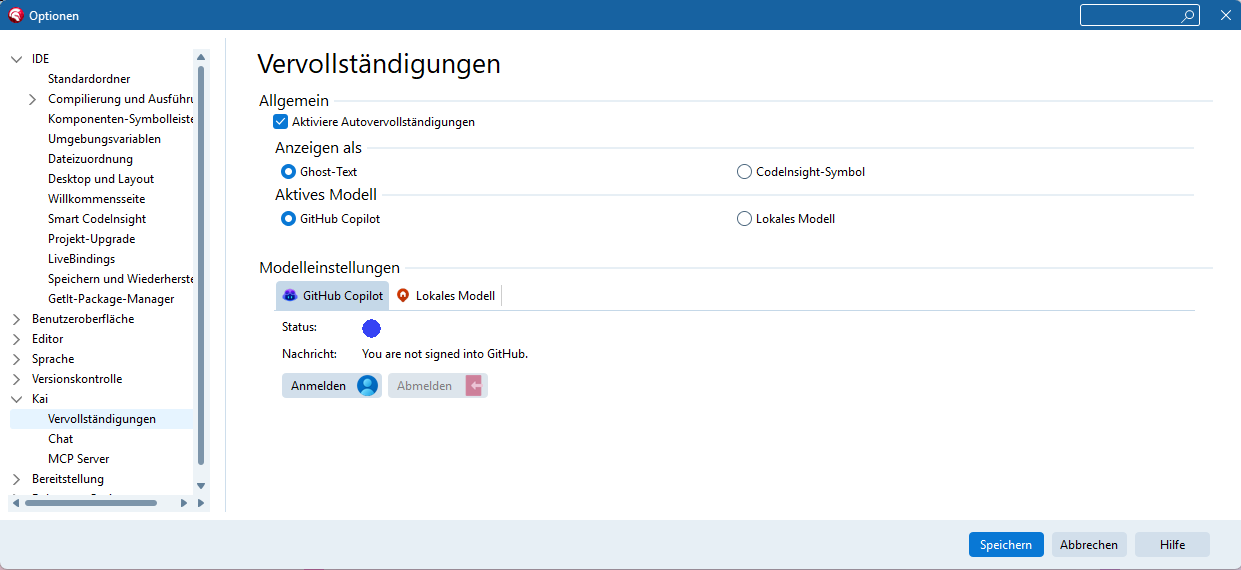Open the Willkommensseite settings

[x=96, y=199]
